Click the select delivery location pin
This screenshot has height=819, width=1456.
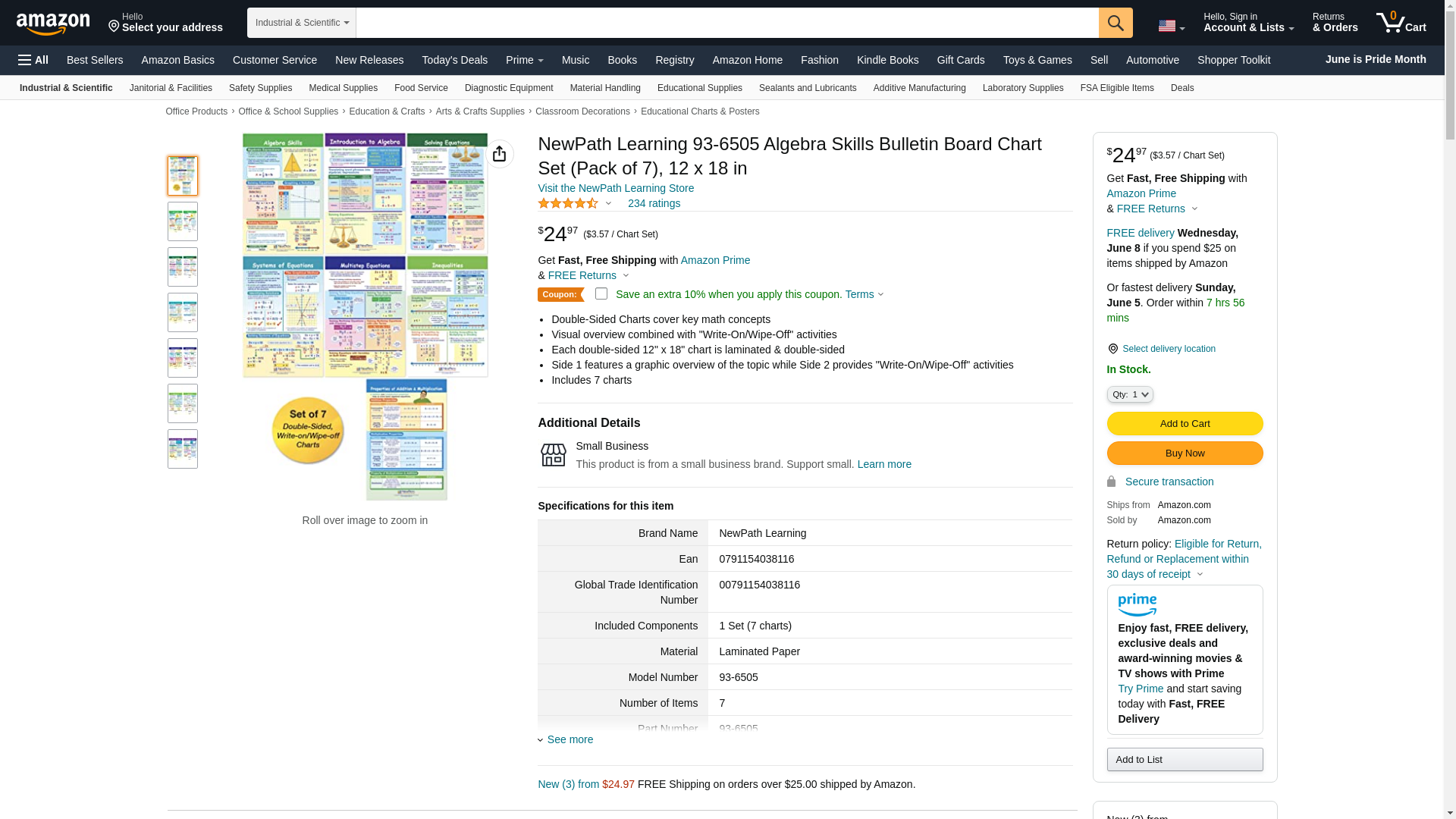click(x=1112, y=349)
